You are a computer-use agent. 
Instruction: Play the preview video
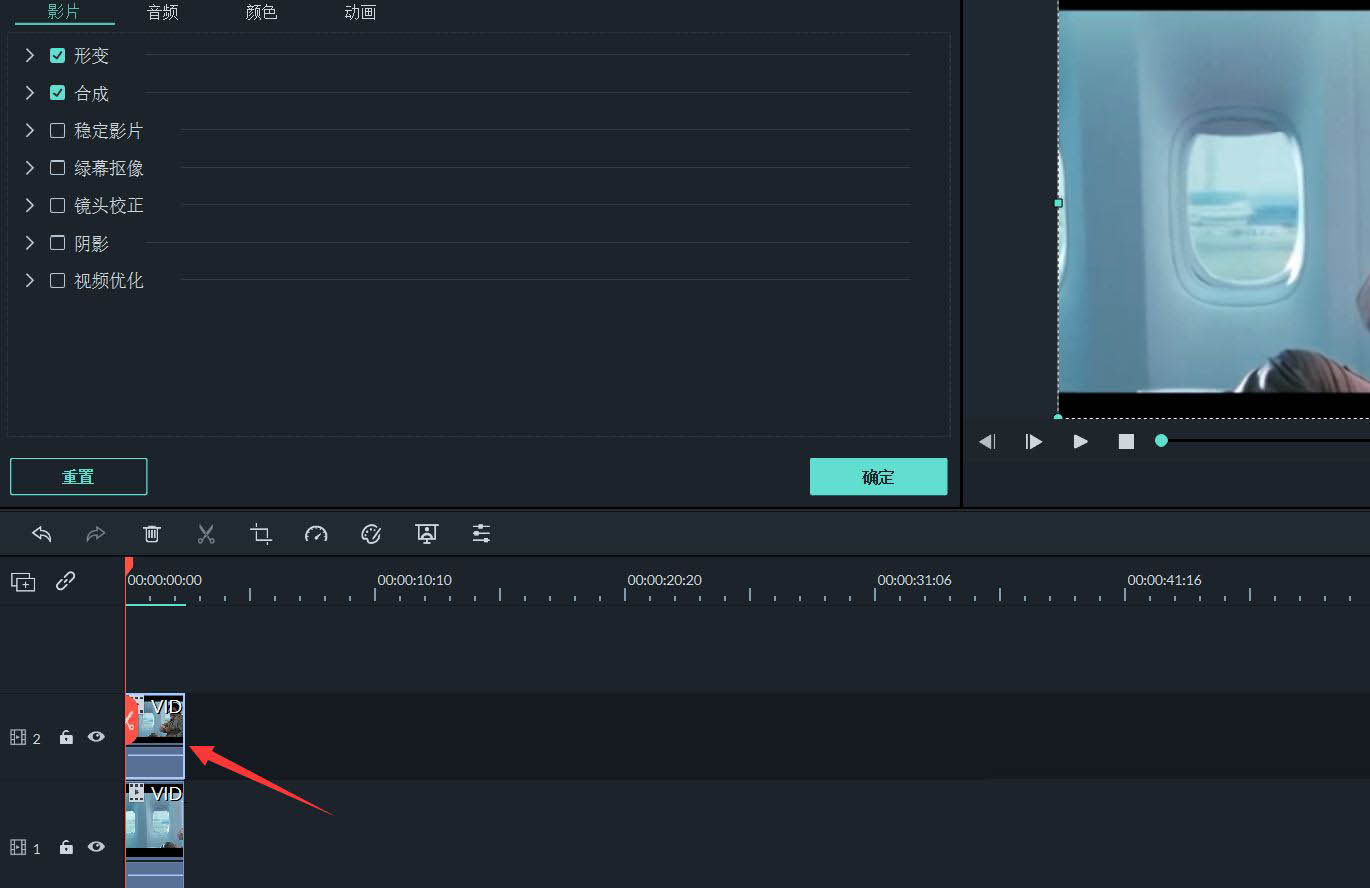click(1081, 442)
